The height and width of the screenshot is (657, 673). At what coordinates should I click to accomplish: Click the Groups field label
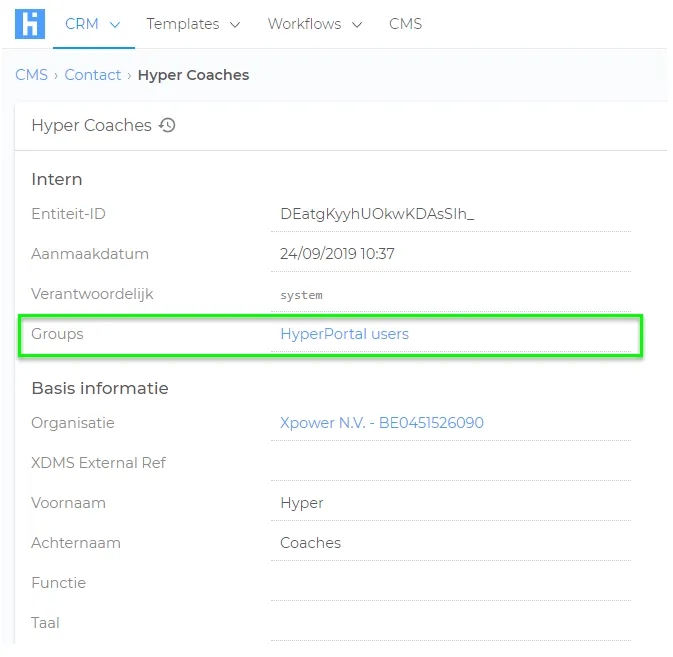tap(58, 334)
